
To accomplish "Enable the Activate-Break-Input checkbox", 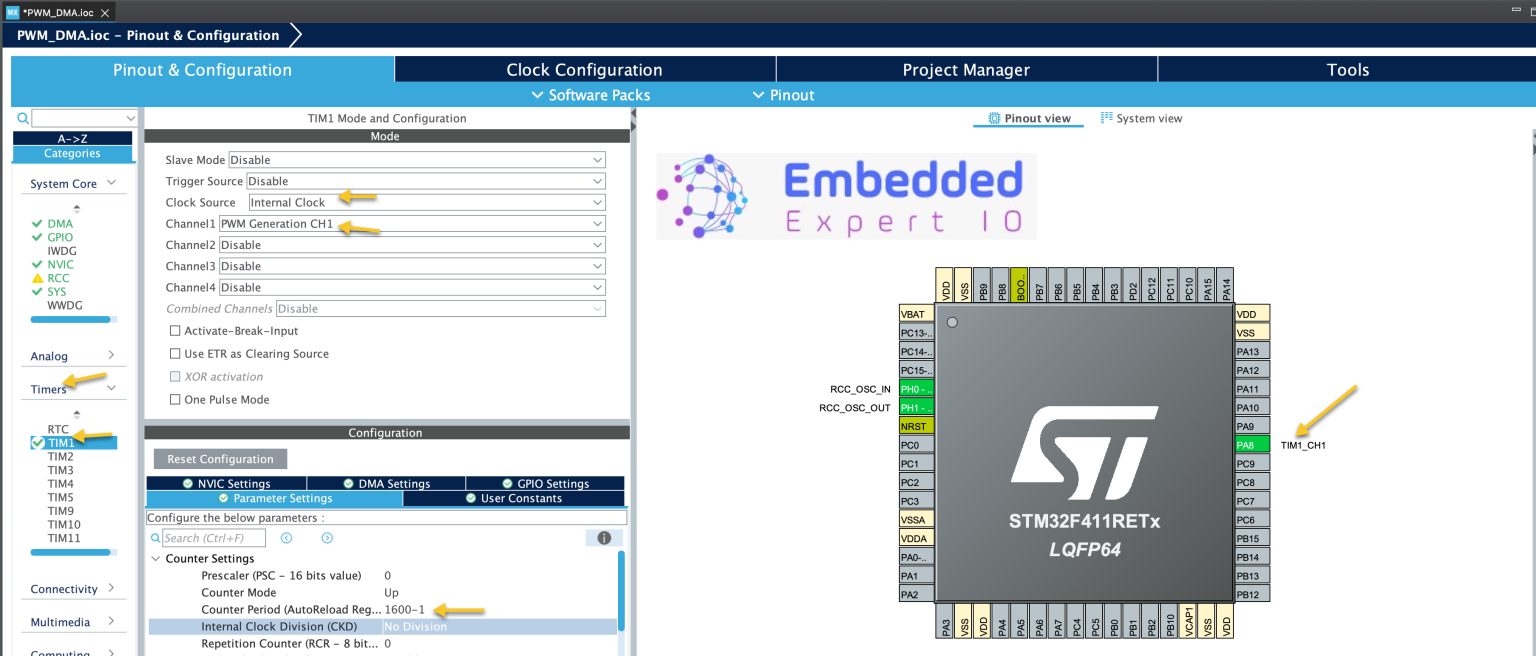I will 176,330.
